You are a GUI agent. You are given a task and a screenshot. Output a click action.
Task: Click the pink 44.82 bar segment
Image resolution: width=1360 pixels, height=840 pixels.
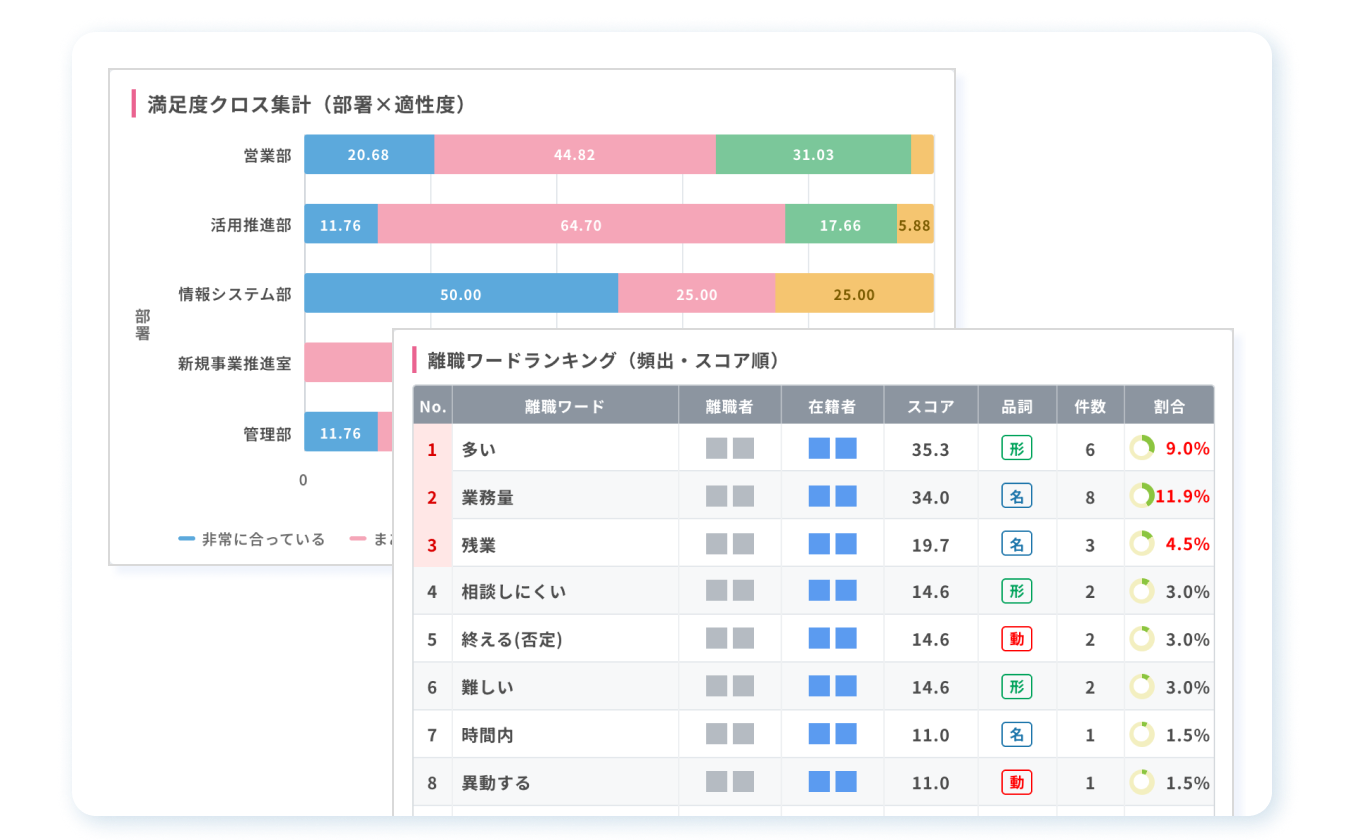(575, 154)
